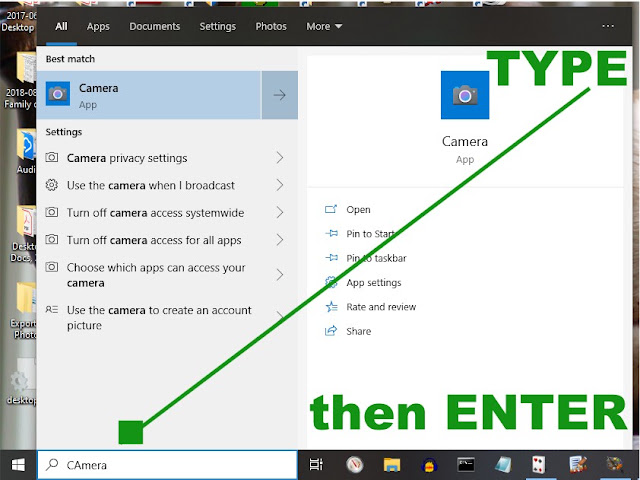Expand Camera app details arrow

tap(280, 95)
